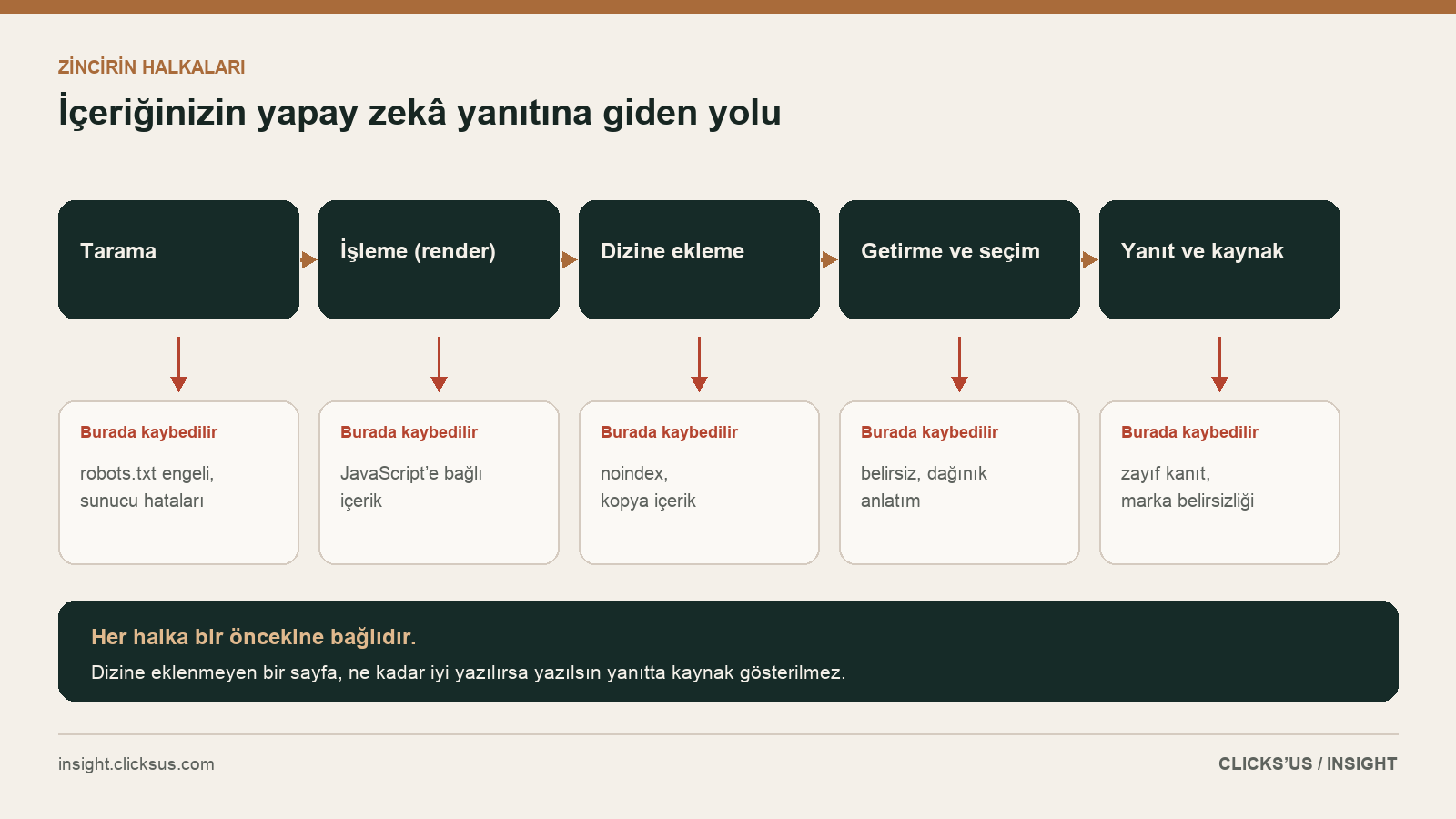The image size is (1456, 819).
Task: Click the sentence starting 'Dizine eklenmeyen bir sayfa'
Action: 468,672
